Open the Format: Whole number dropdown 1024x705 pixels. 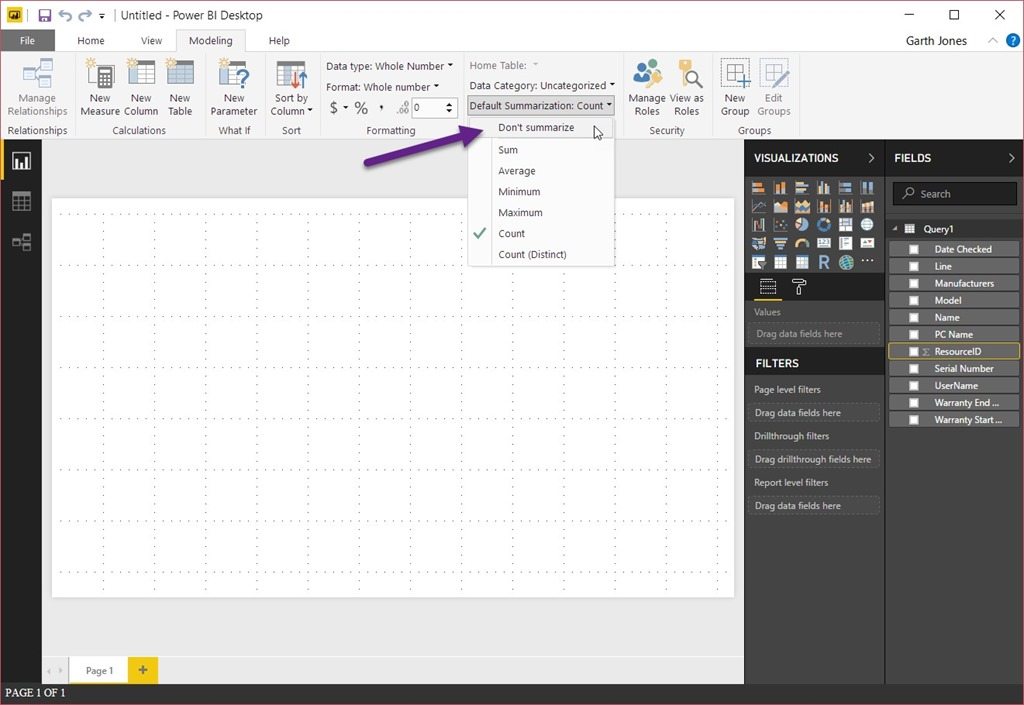coord(383,87)
